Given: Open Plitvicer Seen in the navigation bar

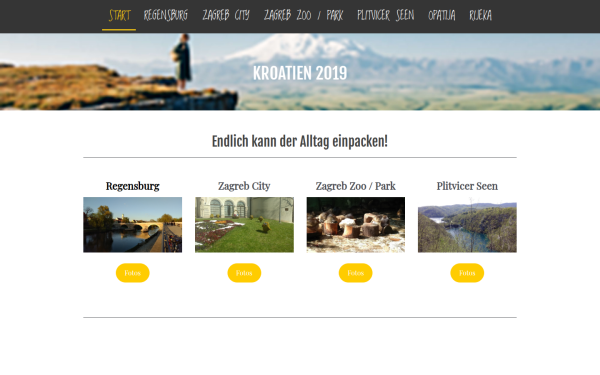Looking at the screenshot, I should [386, 16].
